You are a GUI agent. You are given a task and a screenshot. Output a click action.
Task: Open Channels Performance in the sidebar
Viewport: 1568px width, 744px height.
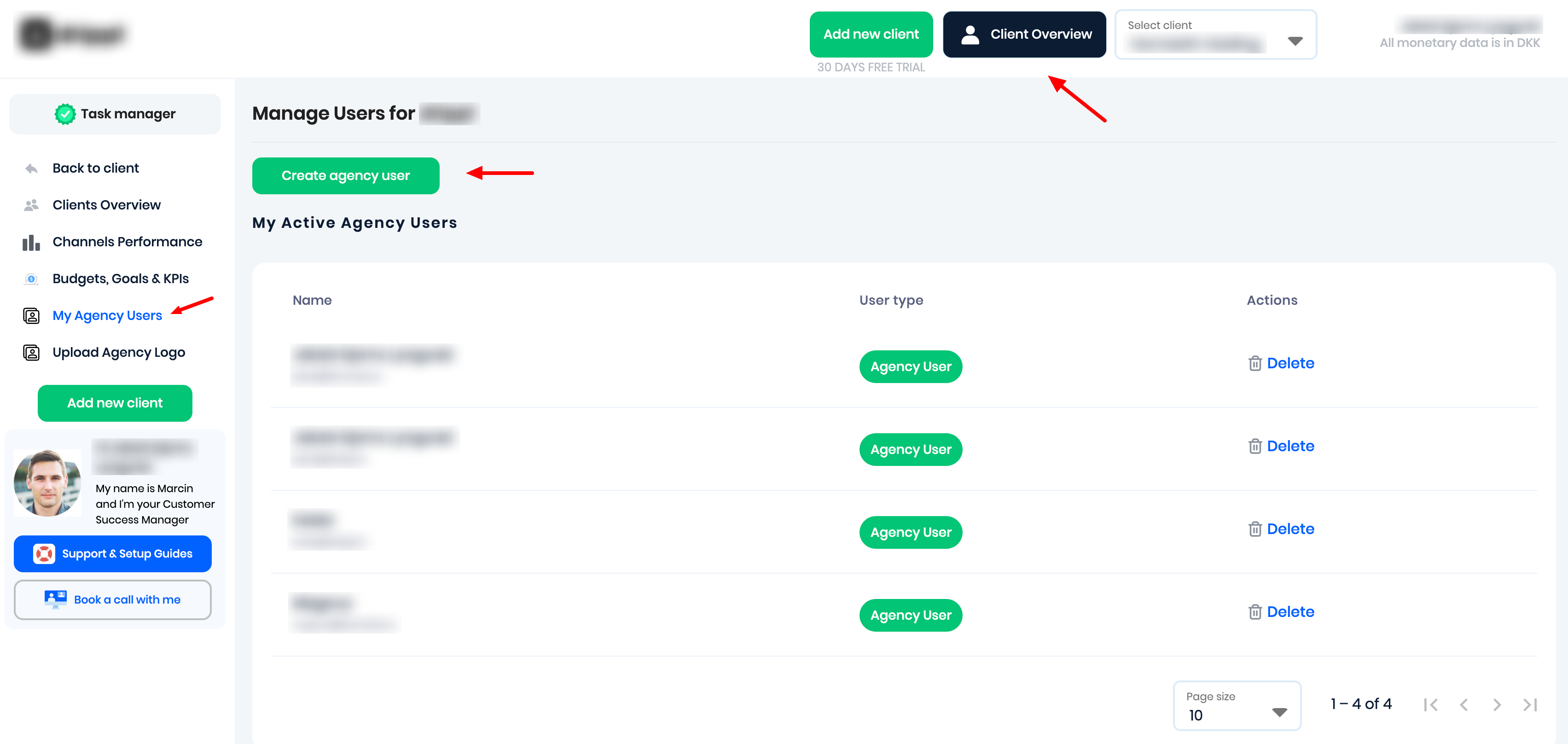(127, 242)
